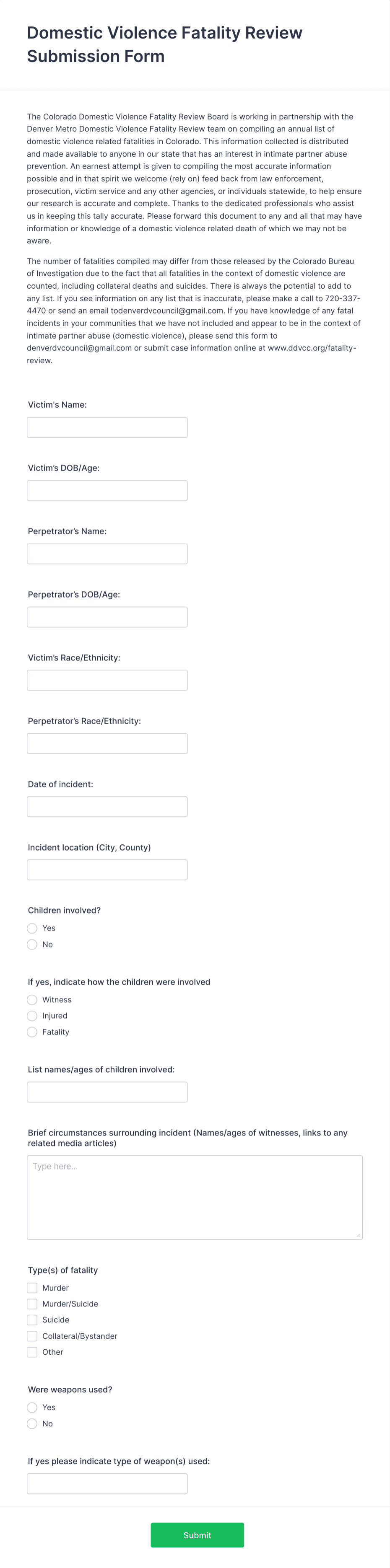Choose "Witness" for how children were involved
The image size is (390, 1568).
[x=32, y=999]
